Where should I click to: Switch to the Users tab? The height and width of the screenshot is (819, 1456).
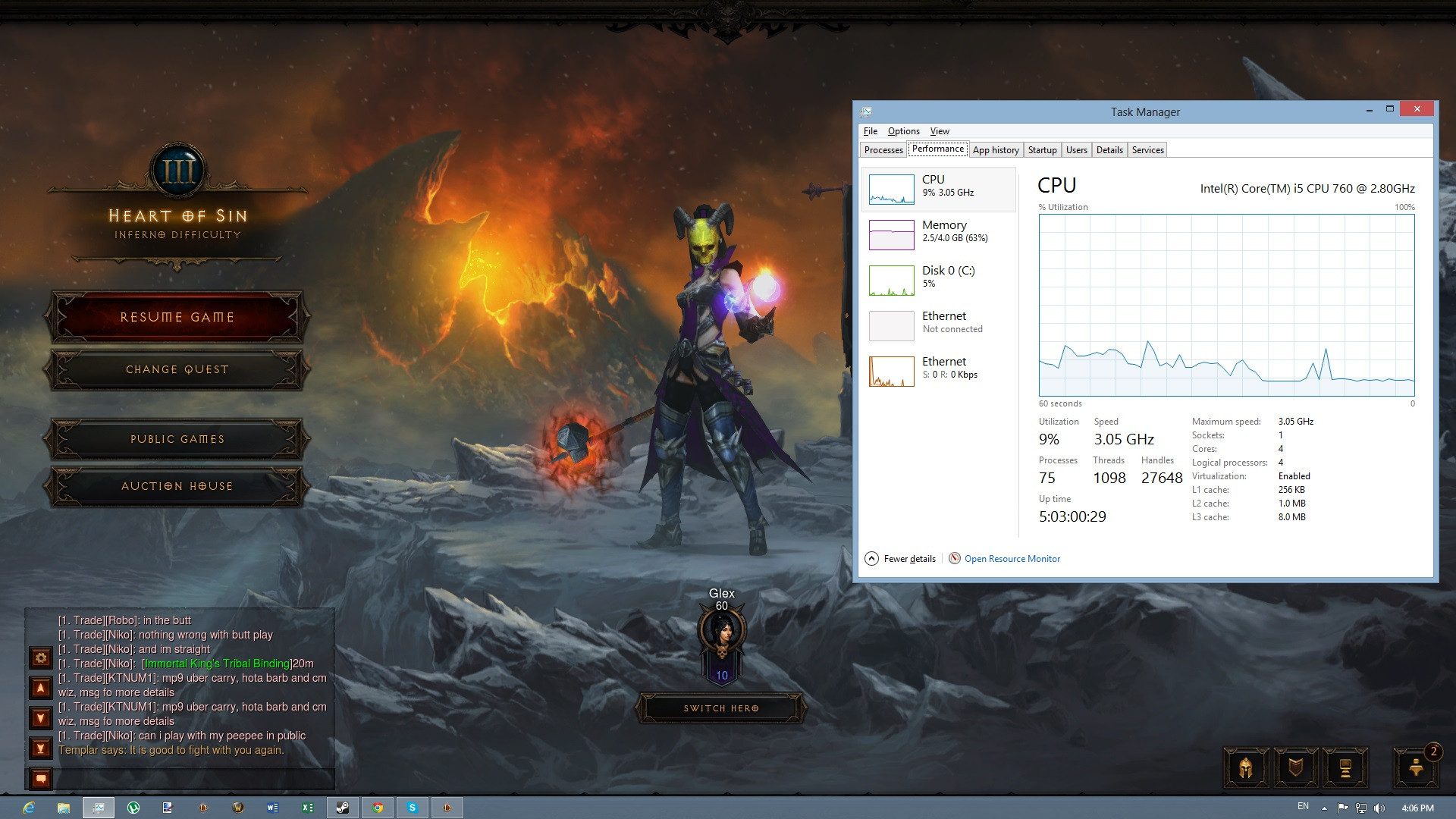point(1076,150)
